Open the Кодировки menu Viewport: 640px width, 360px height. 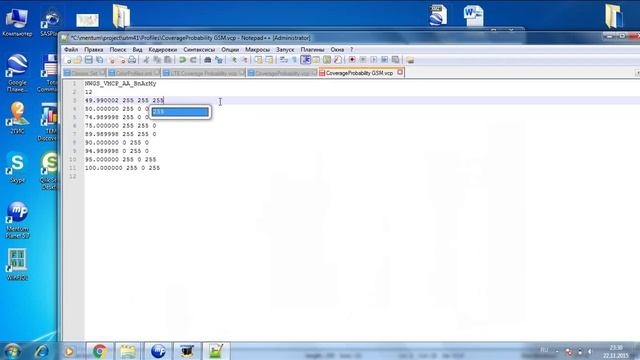tap(162, 49)
